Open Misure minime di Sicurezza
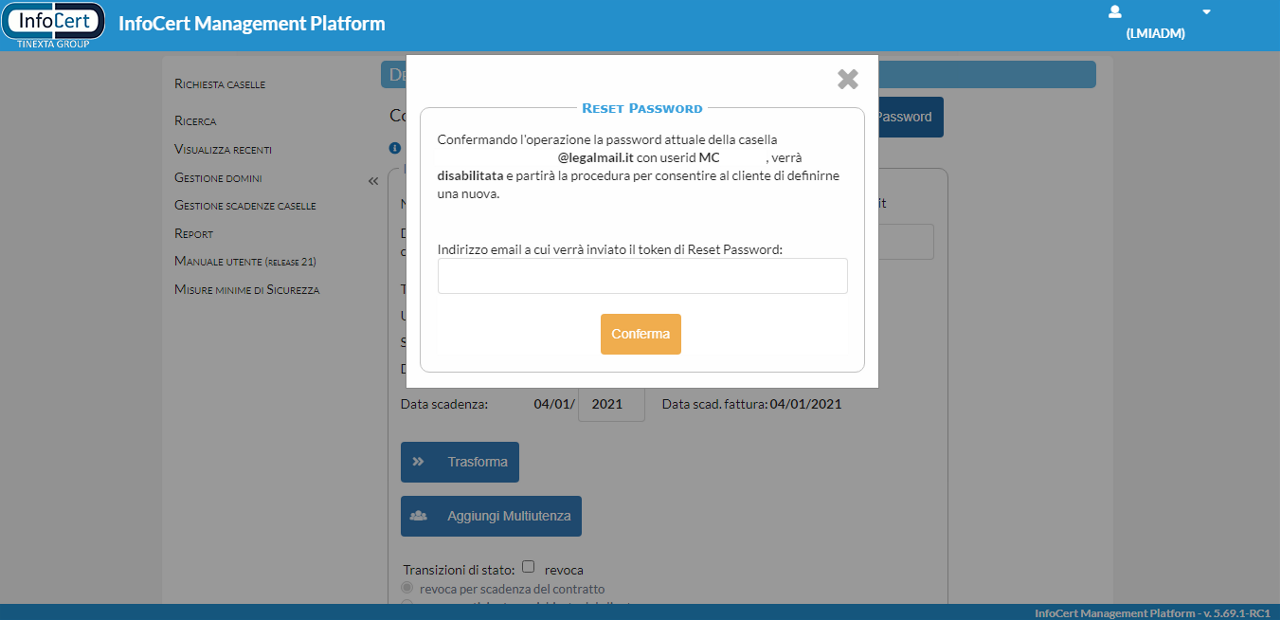Viewport: 1280px width, 620px height. click(247, 289)
